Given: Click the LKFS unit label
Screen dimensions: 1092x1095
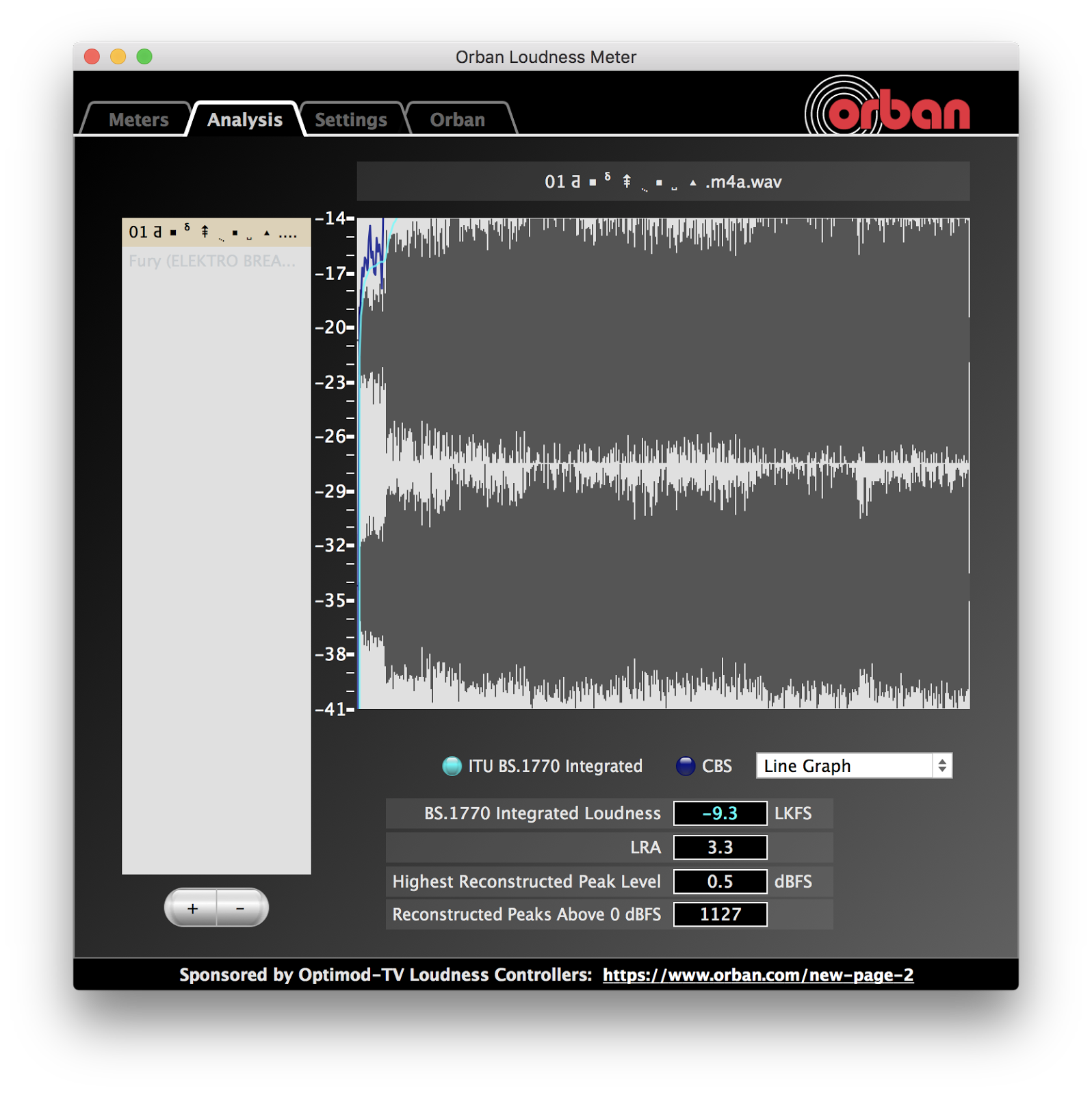Looking at the screenshot, I should [x=793, y=813].
